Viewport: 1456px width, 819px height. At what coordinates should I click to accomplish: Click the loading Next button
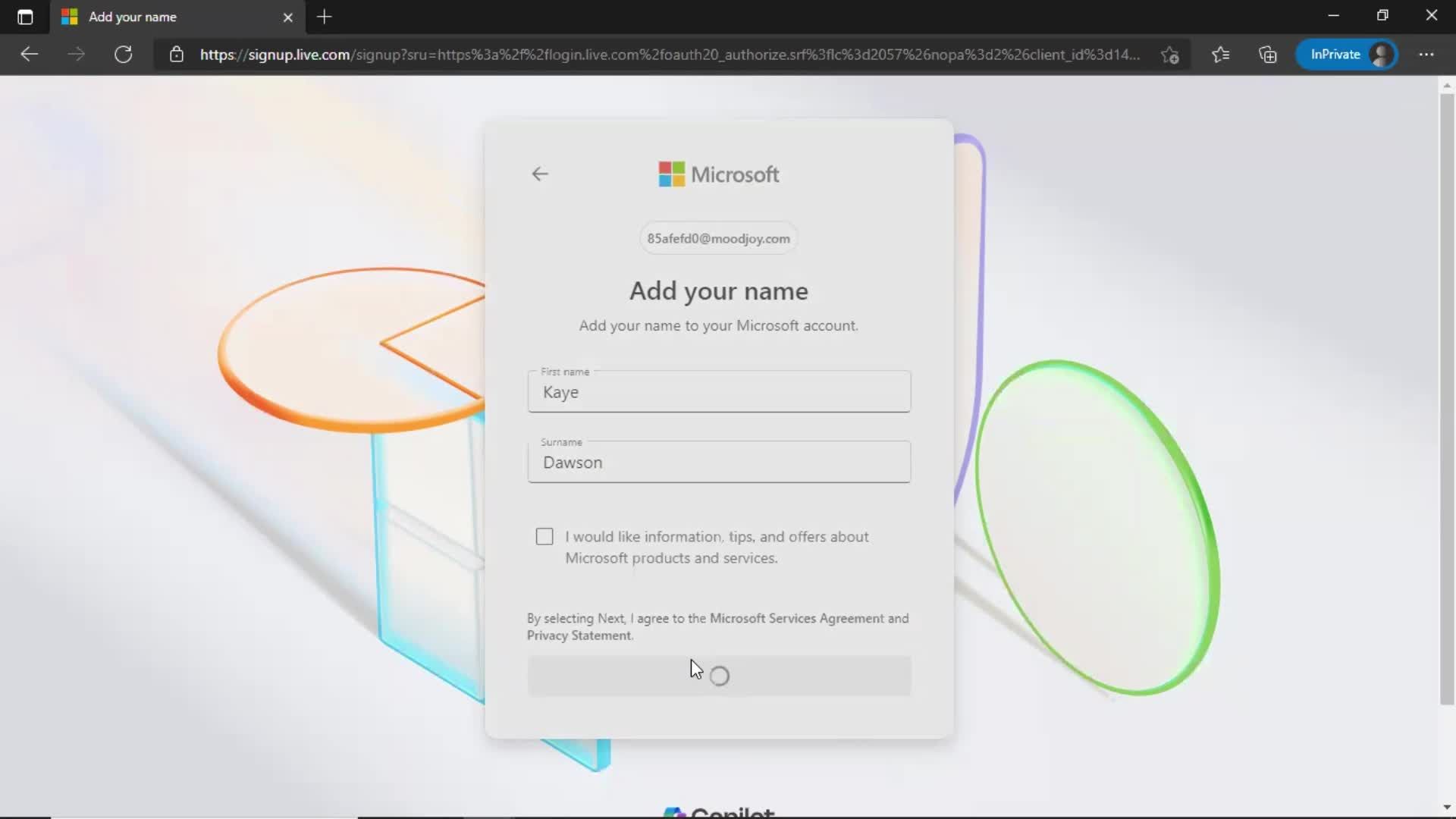click(719, 676)
